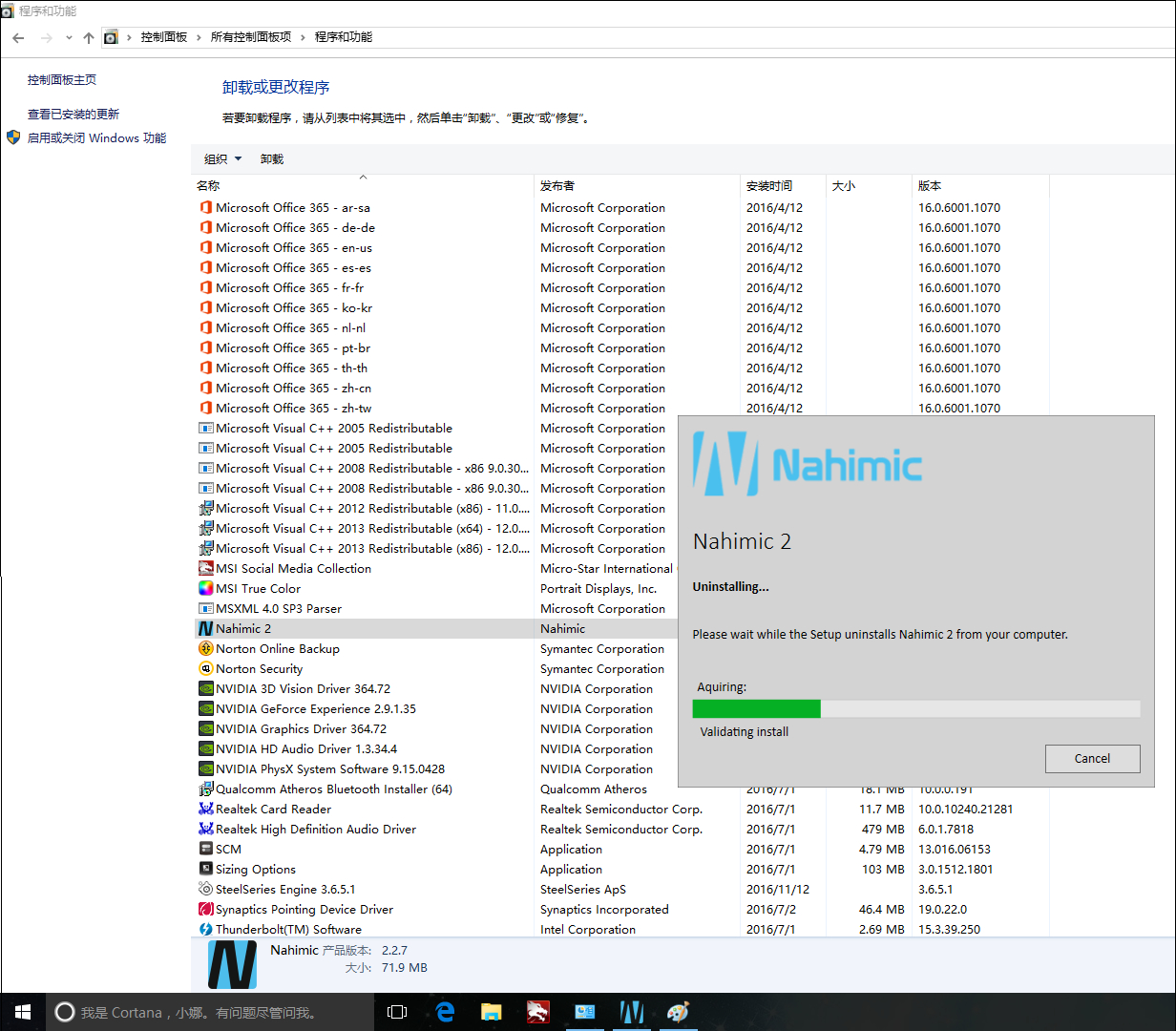Click Realtek High Definition Audio Driver icon
The image size is (1176, 1031).
point(205,830)
